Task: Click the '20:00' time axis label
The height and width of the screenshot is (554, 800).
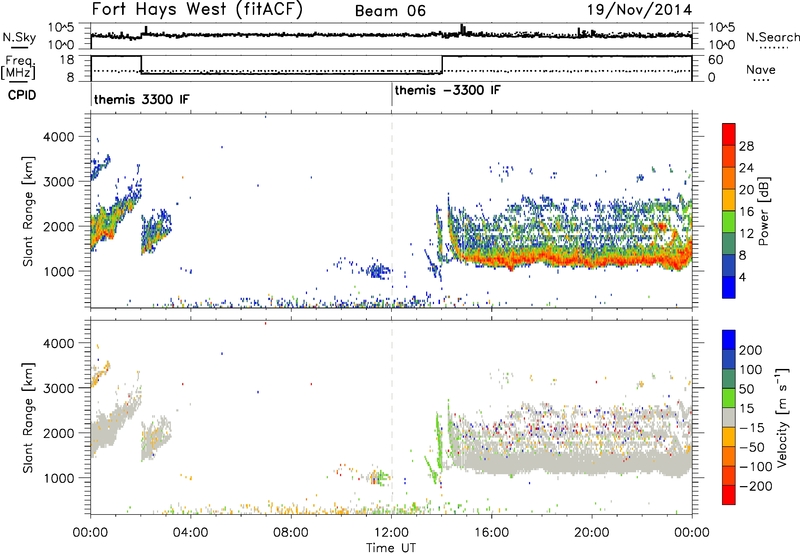Action: tap(592, 533)
